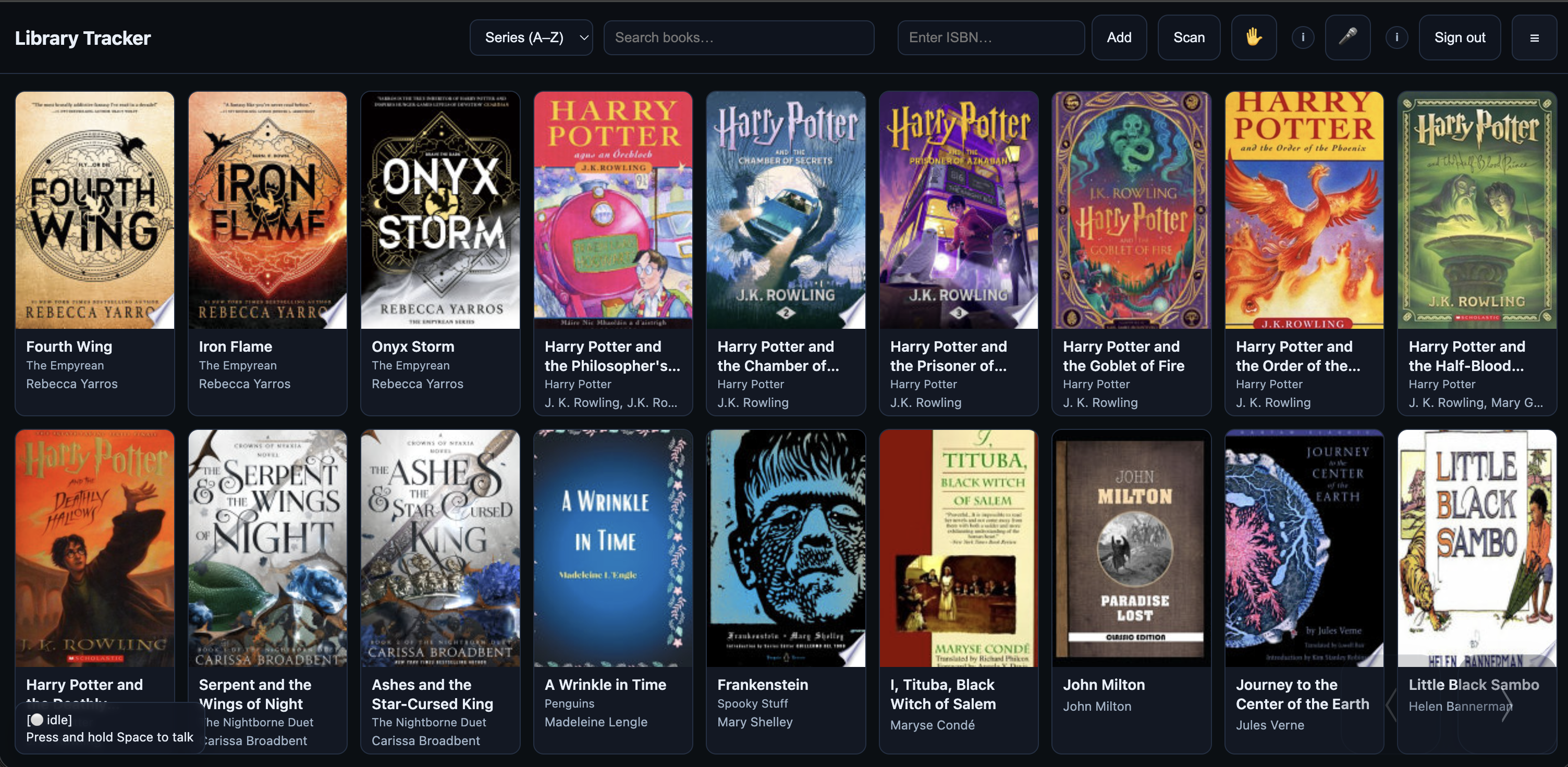
Task: Expand the Series (A–Z) sort dropdown
Action: pyautogui.click(x=531, y=38)
